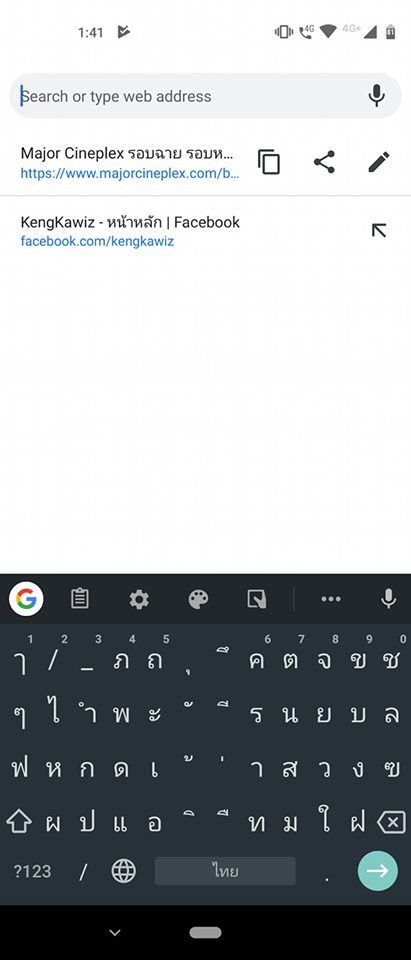The height and width of the screenshot is (960, 411).
Task: Share the Major Cineplex link
Action: point(324,162)
